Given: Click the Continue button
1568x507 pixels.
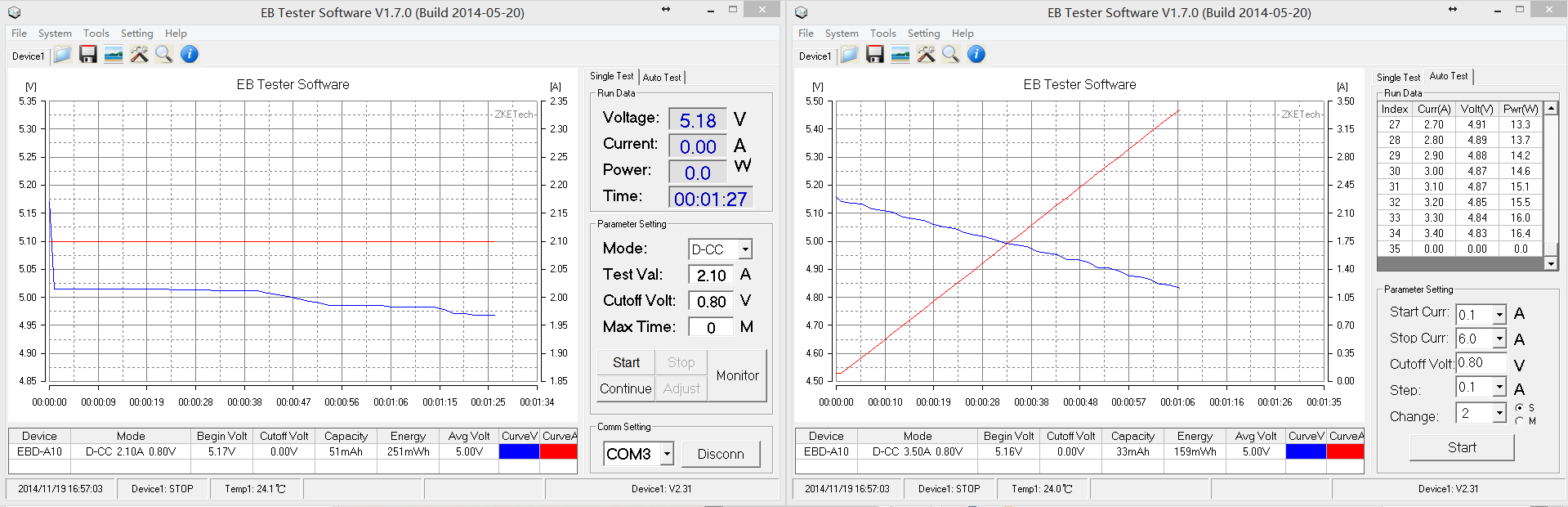Looking at the screenshot, I should point(626,388).
